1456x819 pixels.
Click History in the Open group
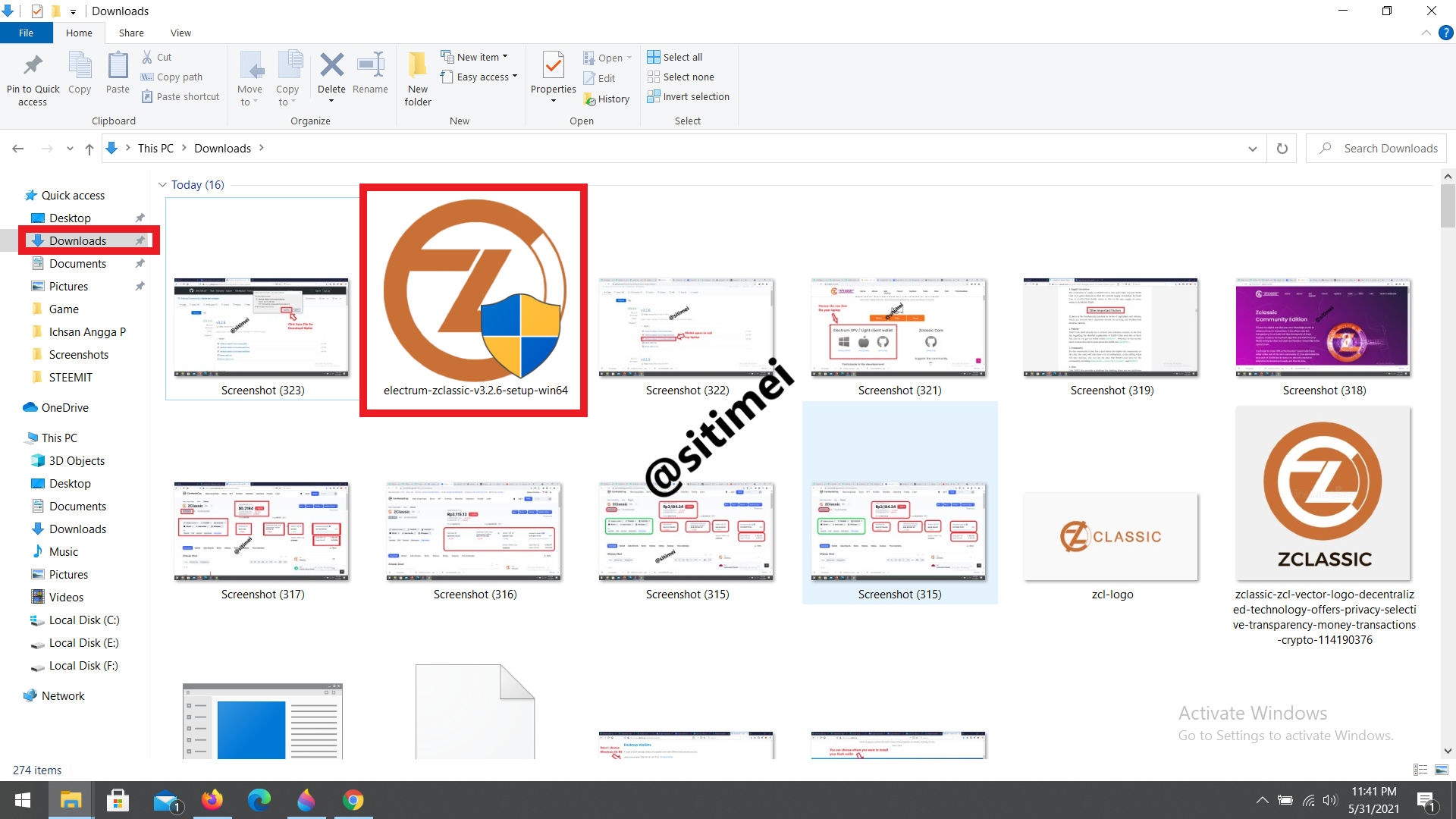[x=607, y=99]
